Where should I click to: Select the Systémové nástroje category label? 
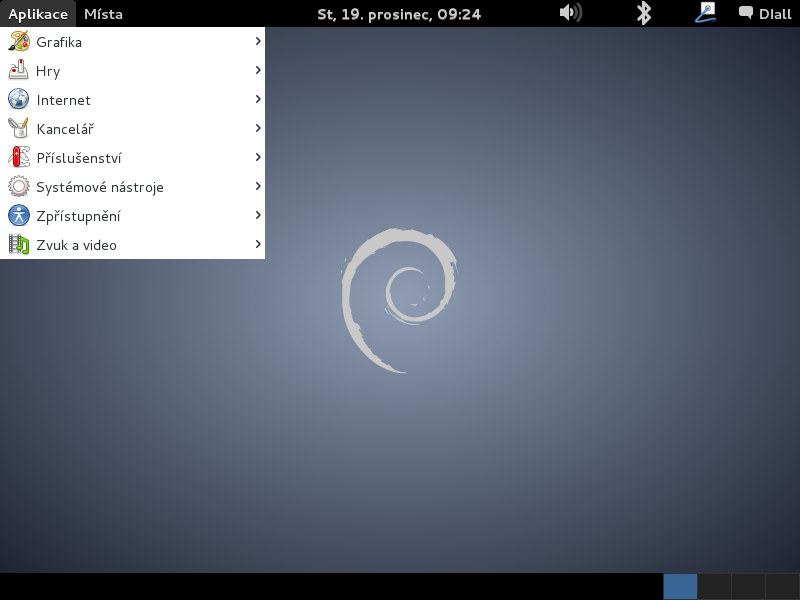[x=100, y=187]
